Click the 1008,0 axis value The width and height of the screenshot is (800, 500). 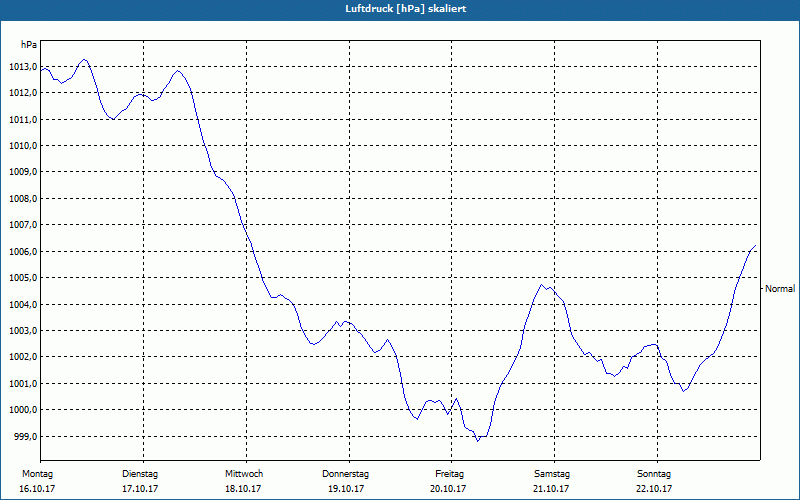click(x=23, y=198)
